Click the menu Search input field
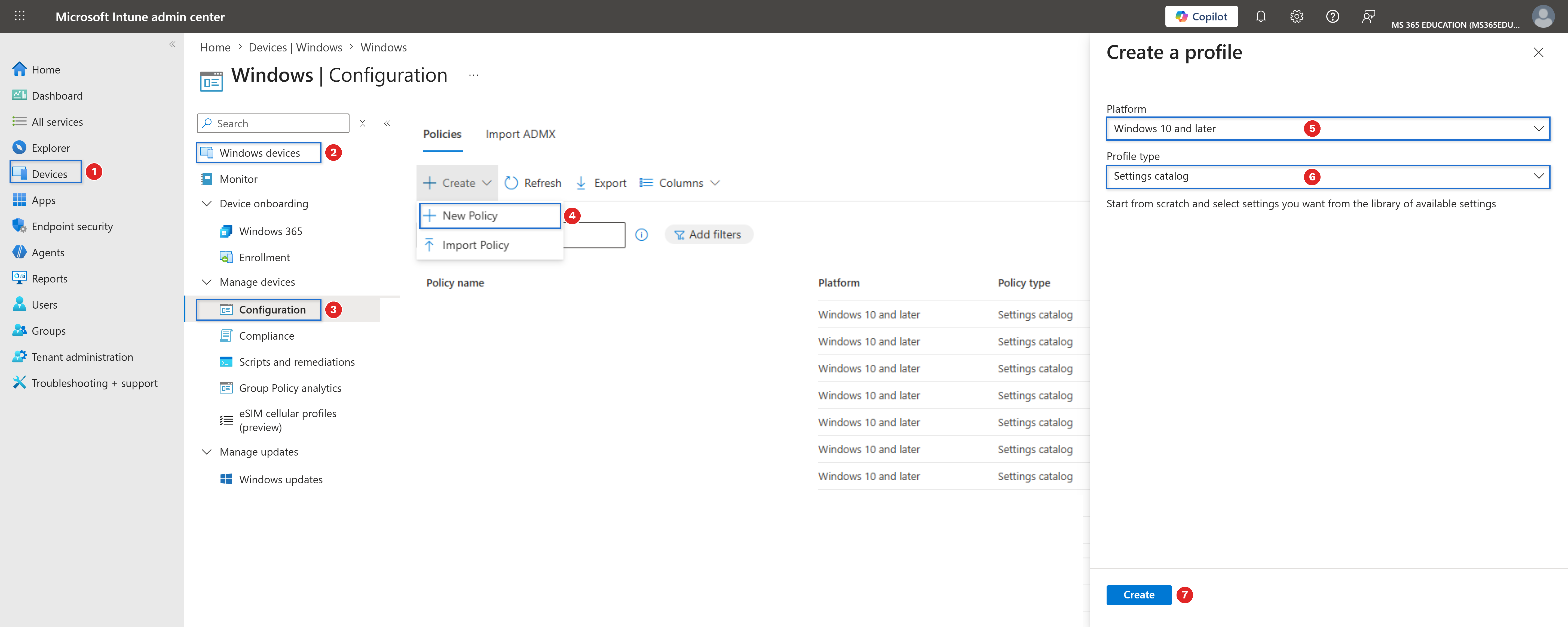 273,124
